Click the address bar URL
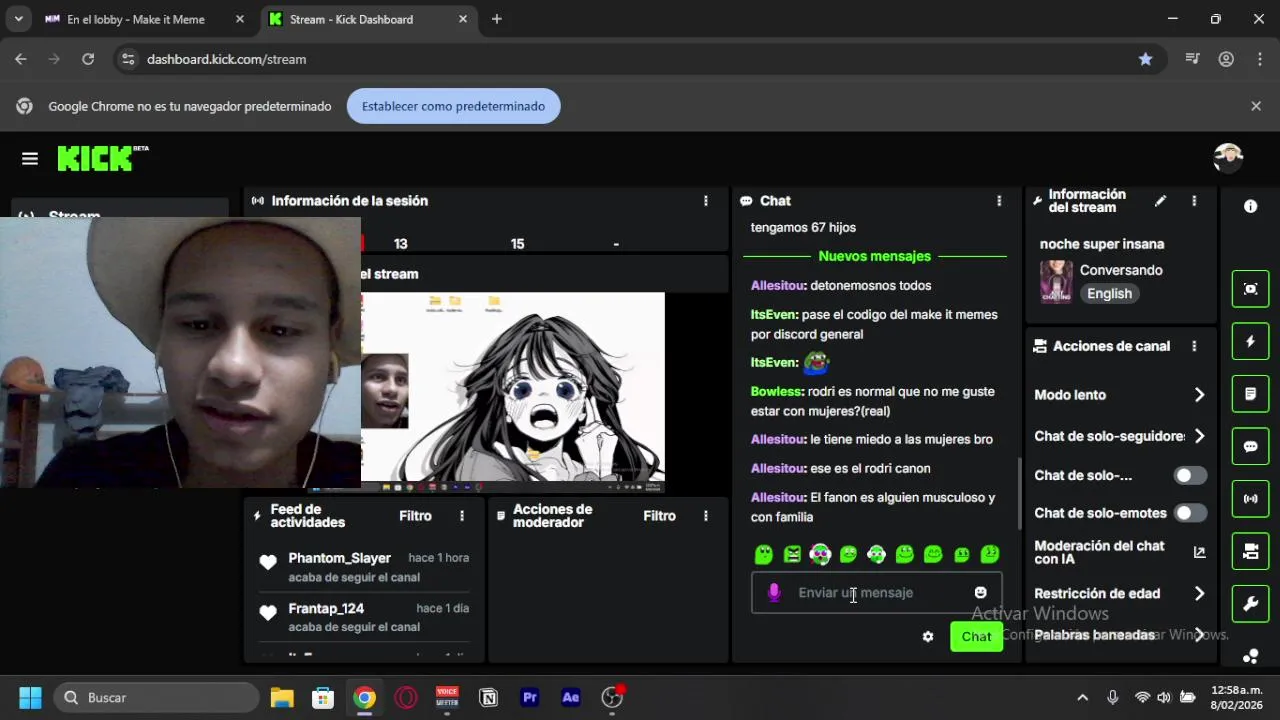This screenshot has height=720, width=1280. coord(226,59)
